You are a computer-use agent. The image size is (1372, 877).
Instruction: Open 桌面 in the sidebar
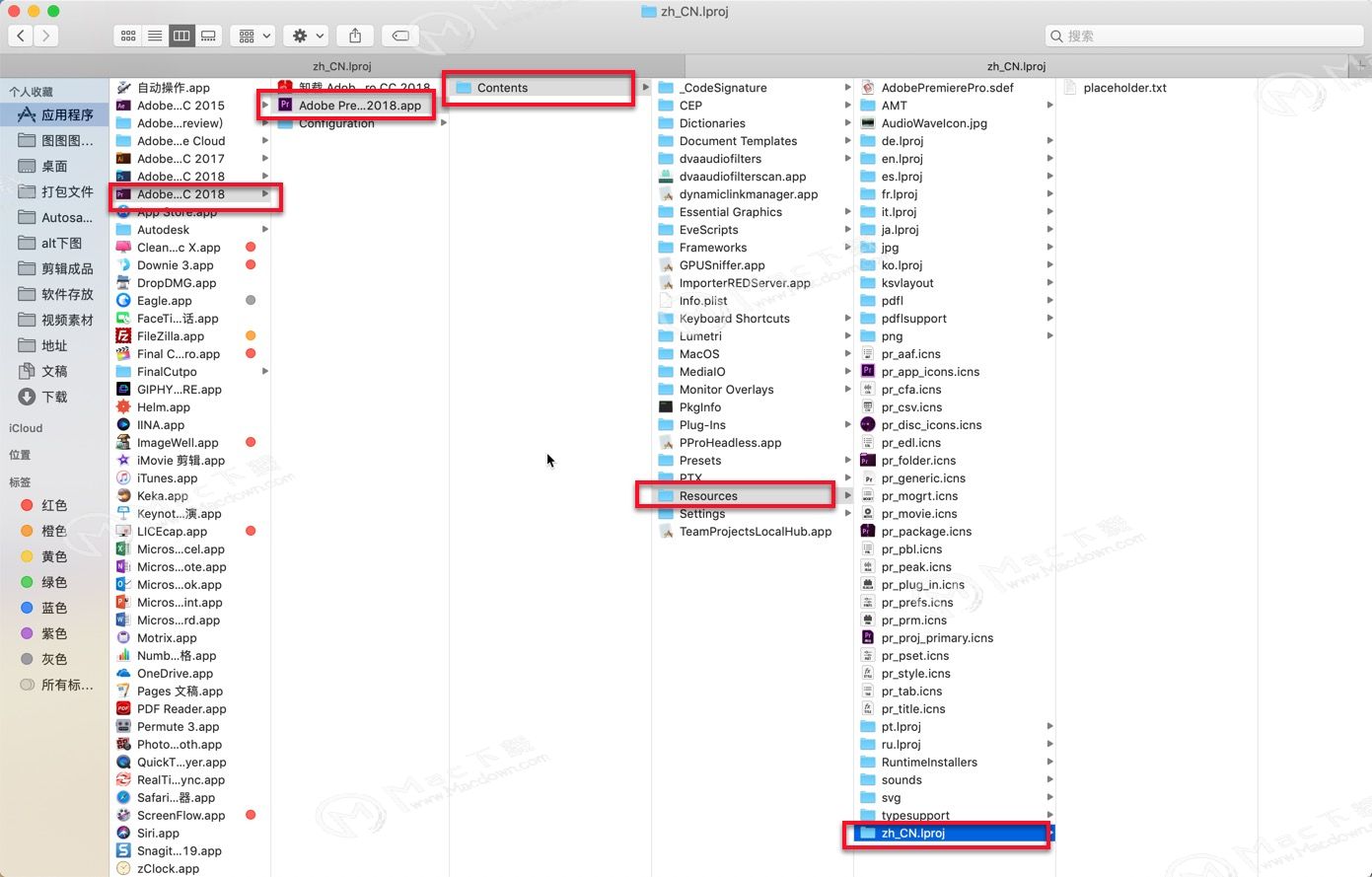54,166
